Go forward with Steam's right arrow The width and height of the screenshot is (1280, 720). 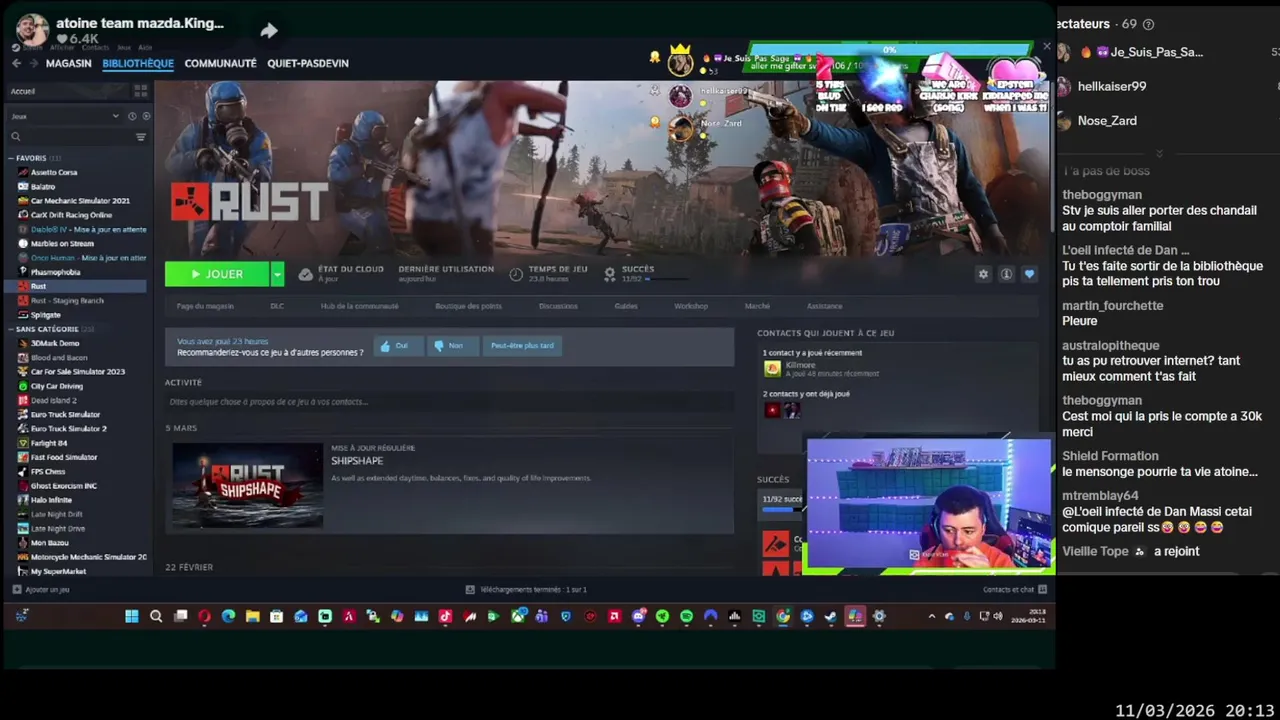click(x=33, y=63)
